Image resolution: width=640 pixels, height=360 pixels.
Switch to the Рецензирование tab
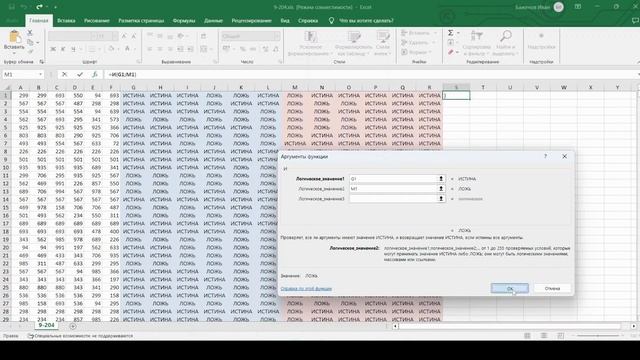251,20
